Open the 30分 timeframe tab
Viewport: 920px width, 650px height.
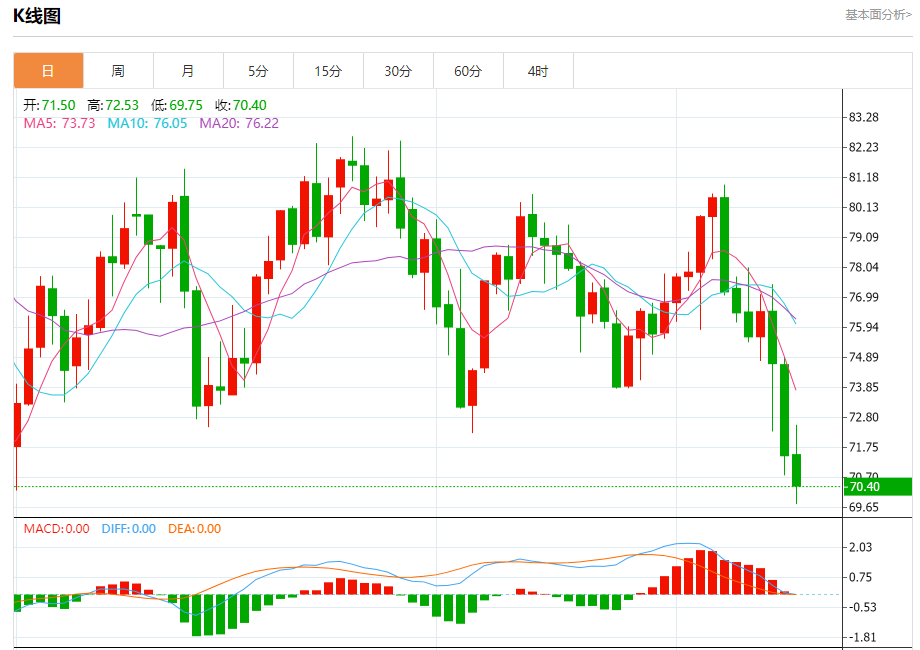398,71
